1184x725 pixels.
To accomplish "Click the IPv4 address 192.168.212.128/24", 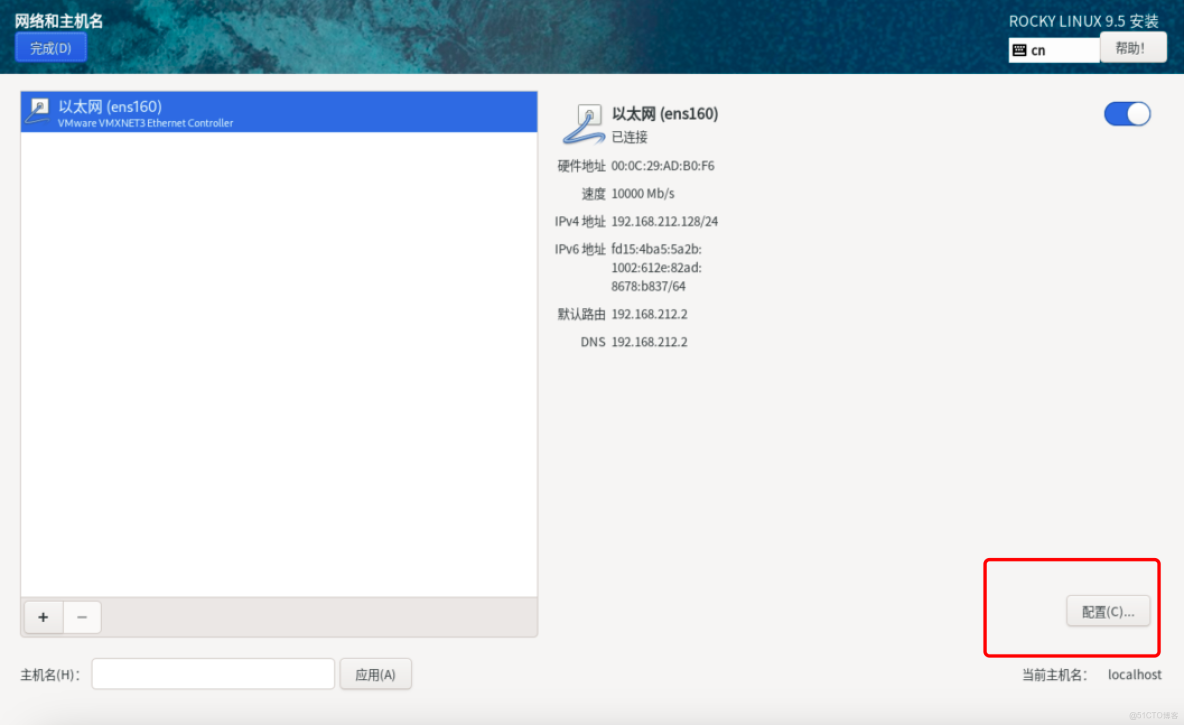I will pos(664,221).
